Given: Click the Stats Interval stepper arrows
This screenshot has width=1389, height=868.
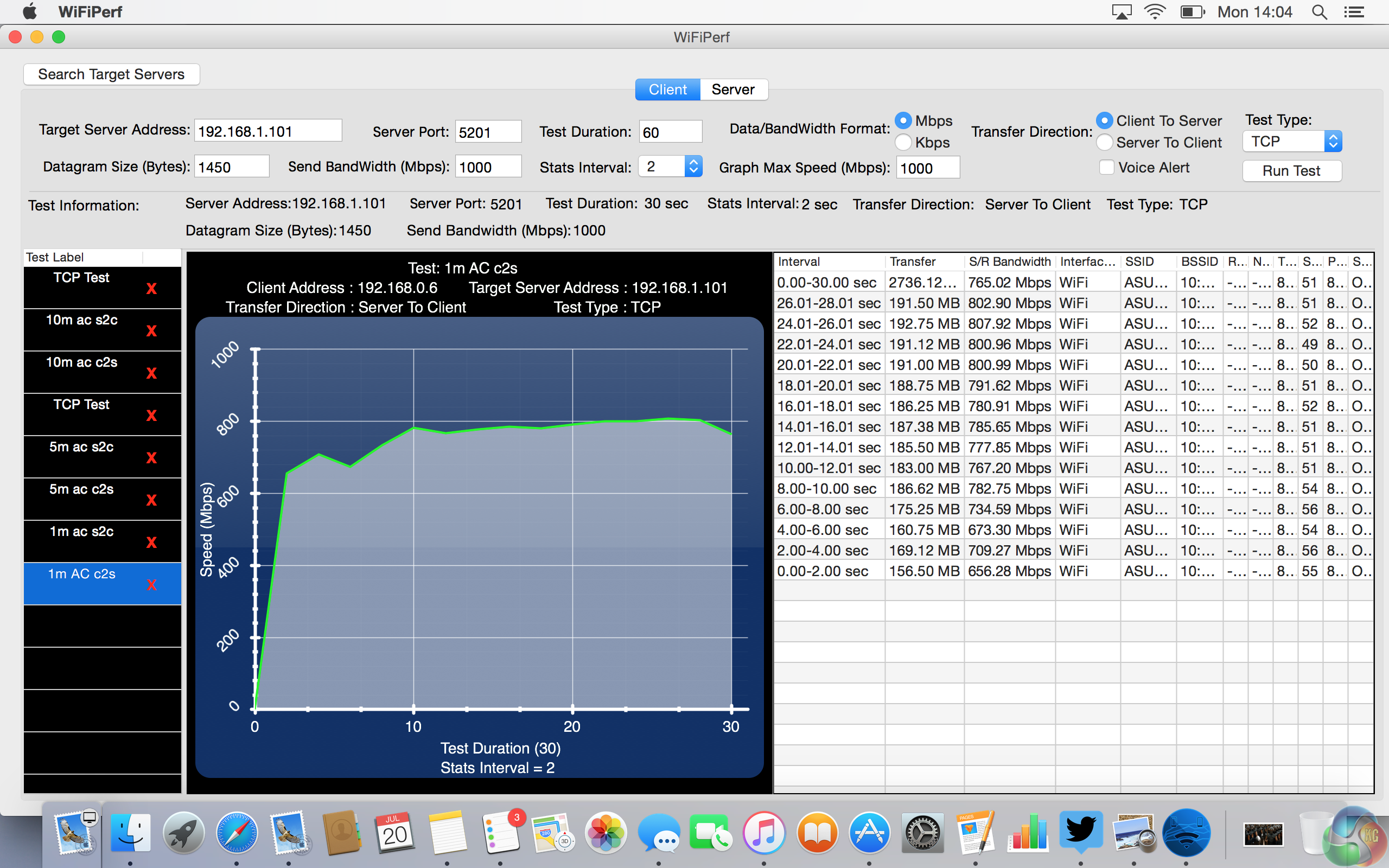Looking at the screenshot, I should (693, 167).
